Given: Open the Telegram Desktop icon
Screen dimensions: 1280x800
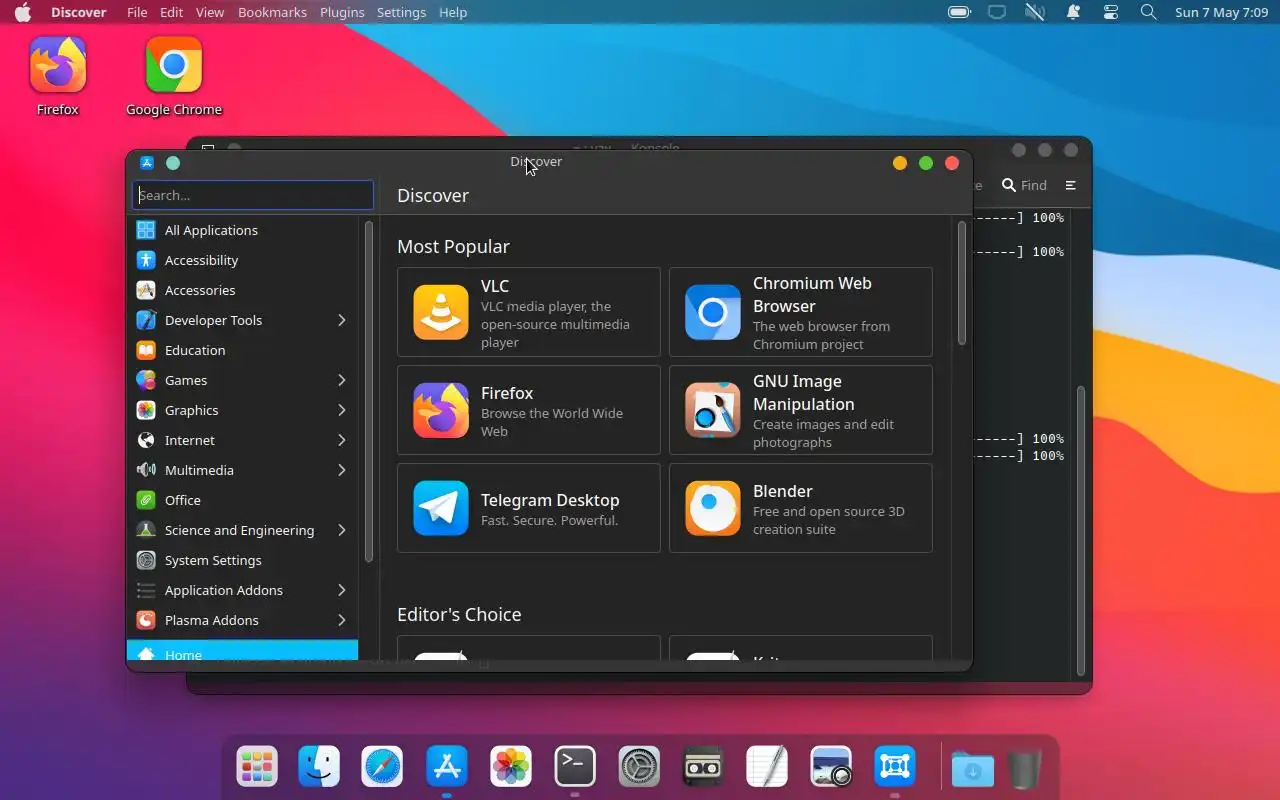Looking at the screenshot, I should pos(441,508).
